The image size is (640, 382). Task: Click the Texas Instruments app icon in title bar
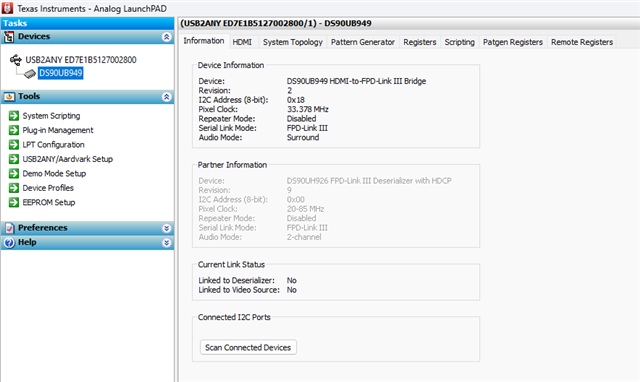tap(7, 8)
